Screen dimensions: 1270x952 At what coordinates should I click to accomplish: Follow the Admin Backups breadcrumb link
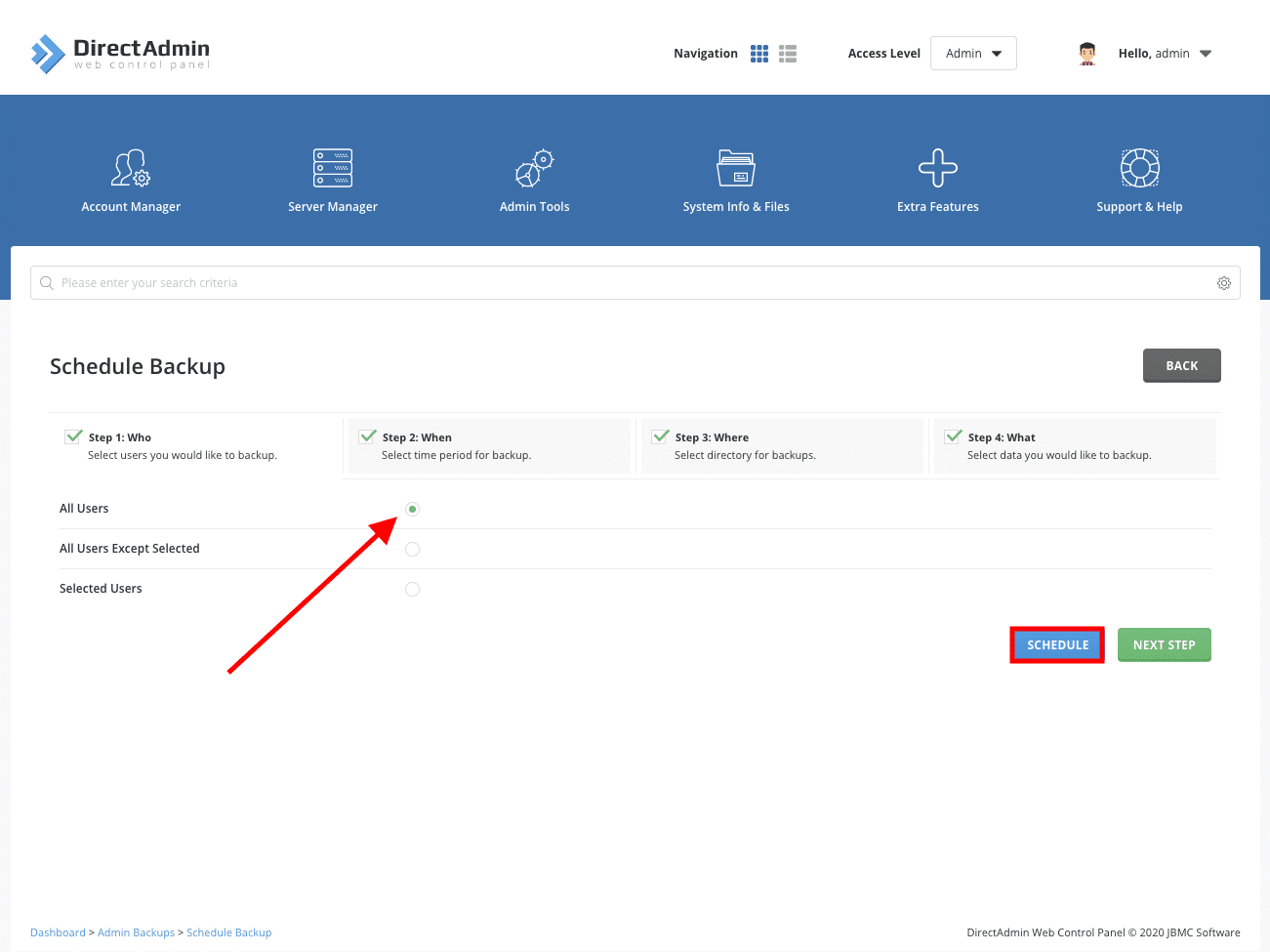[136, 932]
